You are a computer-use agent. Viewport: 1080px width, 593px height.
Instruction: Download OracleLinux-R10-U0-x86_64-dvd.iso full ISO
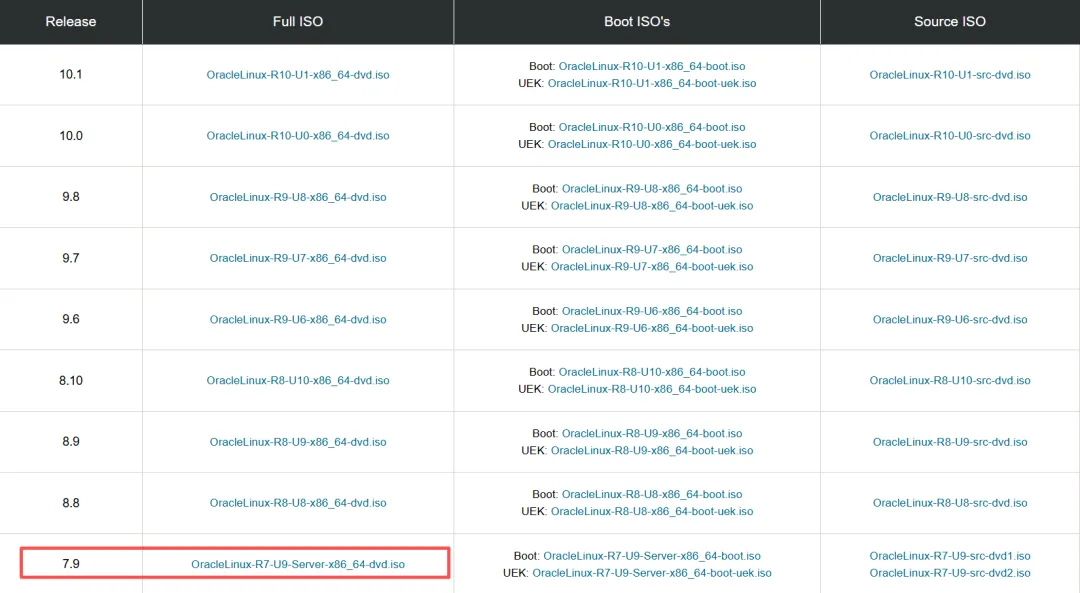[298, 136]
